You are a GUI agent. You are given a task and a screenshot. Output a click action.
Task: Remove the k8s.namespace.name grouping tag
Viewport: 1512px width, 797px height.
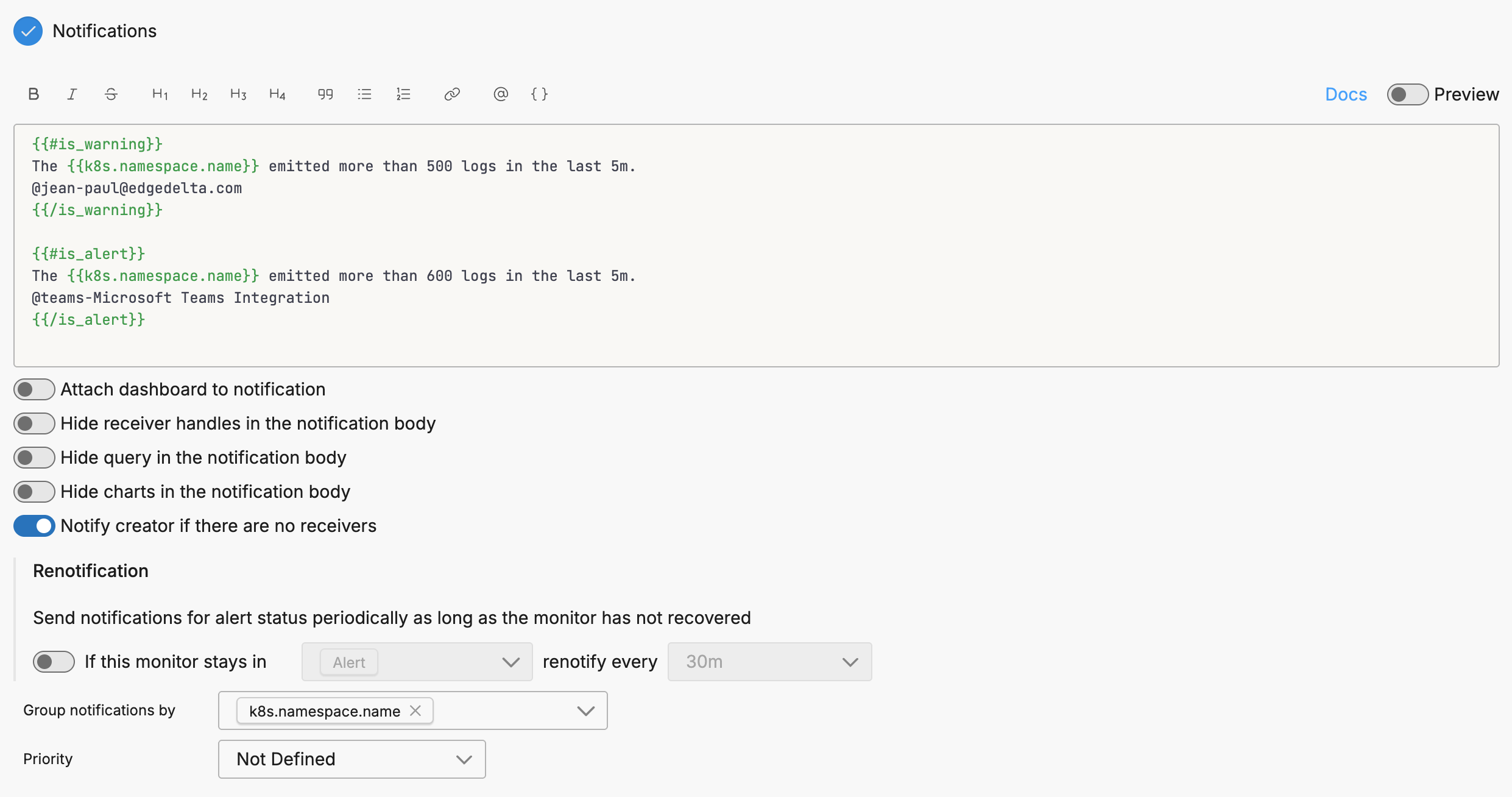click(416, 710)
